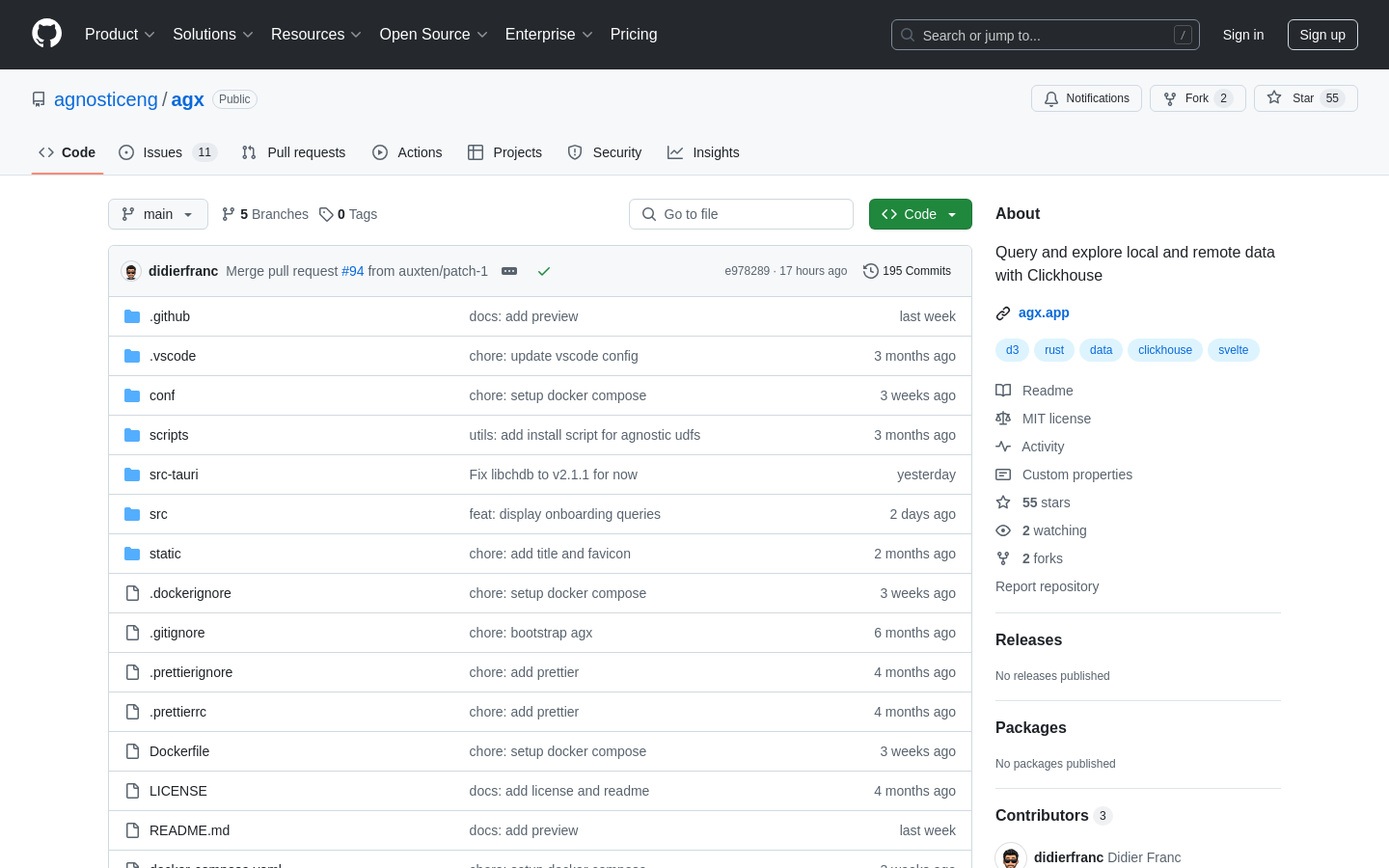This screenshot has height=868, width=1389.
Task: Open the .gitignore file
Action: (177, 633)
